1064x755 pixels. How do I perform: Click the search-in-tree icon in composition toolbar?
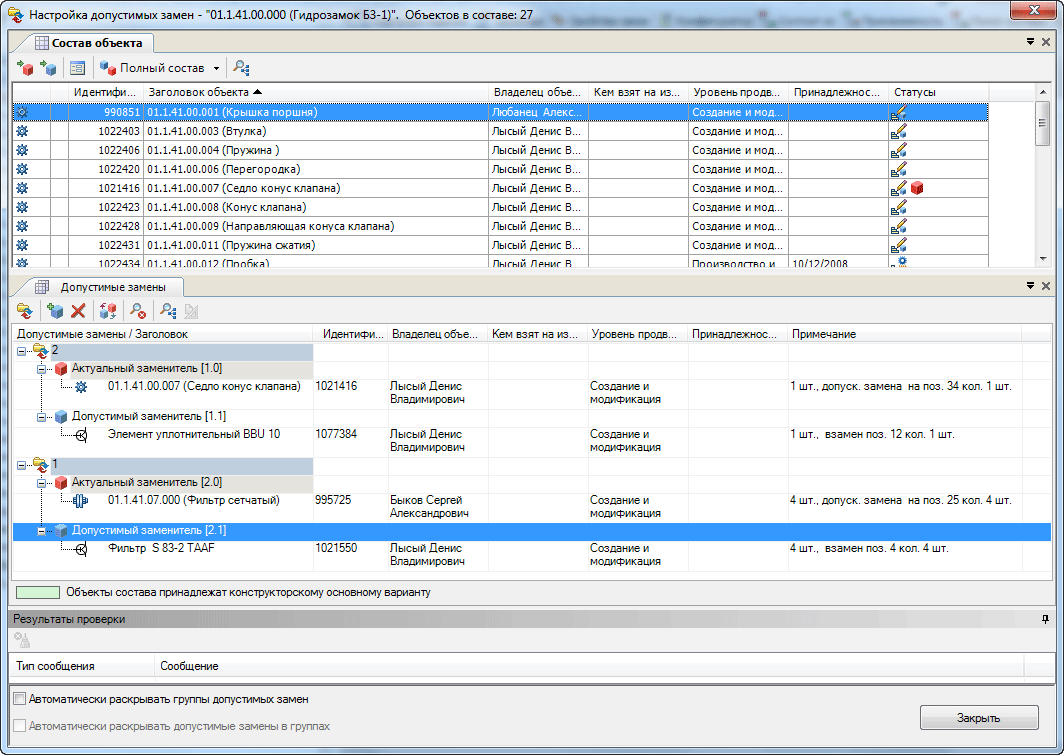(241, 68)
